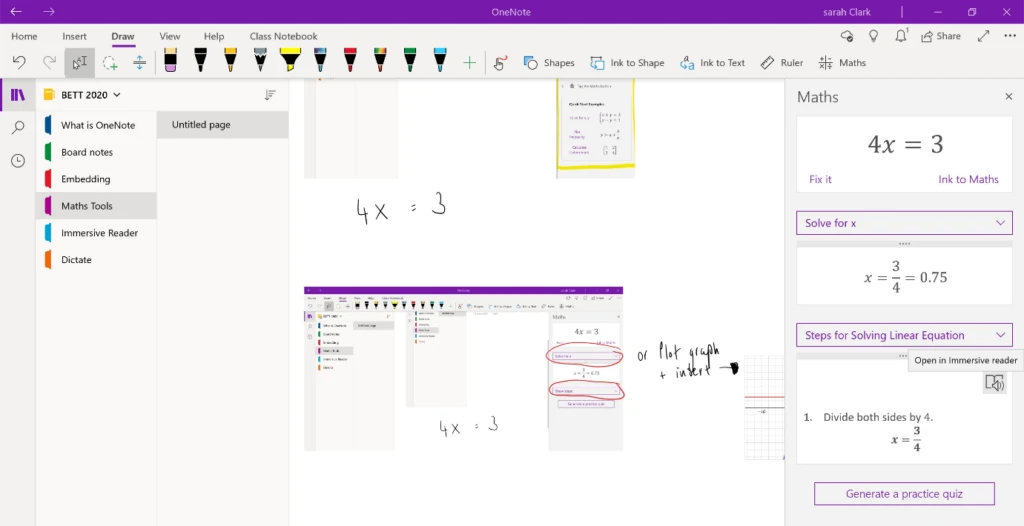Viewport: 1024px width, 526px height.
Task: Toggle the Maths pane button
Action: [x=842, y=62]
